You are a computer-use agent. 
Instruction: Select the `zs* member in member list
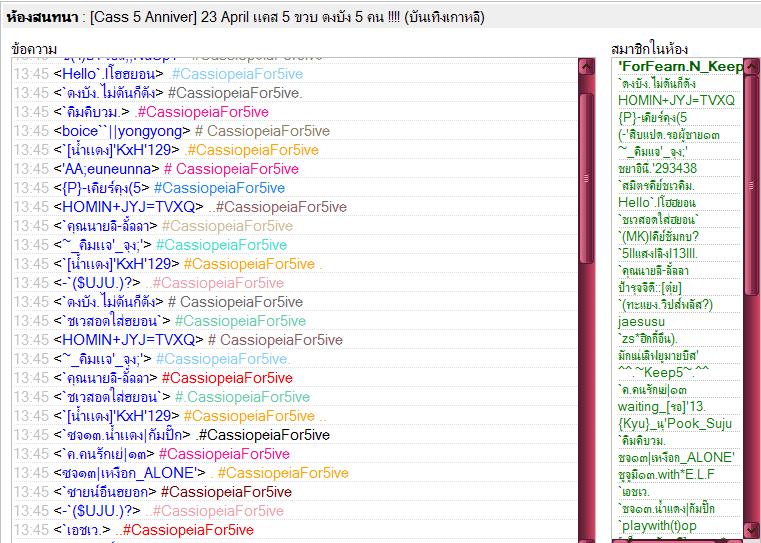tap(648, 338)
